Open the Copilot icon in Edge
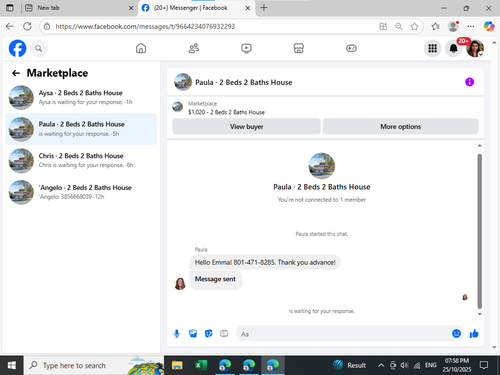 pyautogui.click(x=489, y=26)
